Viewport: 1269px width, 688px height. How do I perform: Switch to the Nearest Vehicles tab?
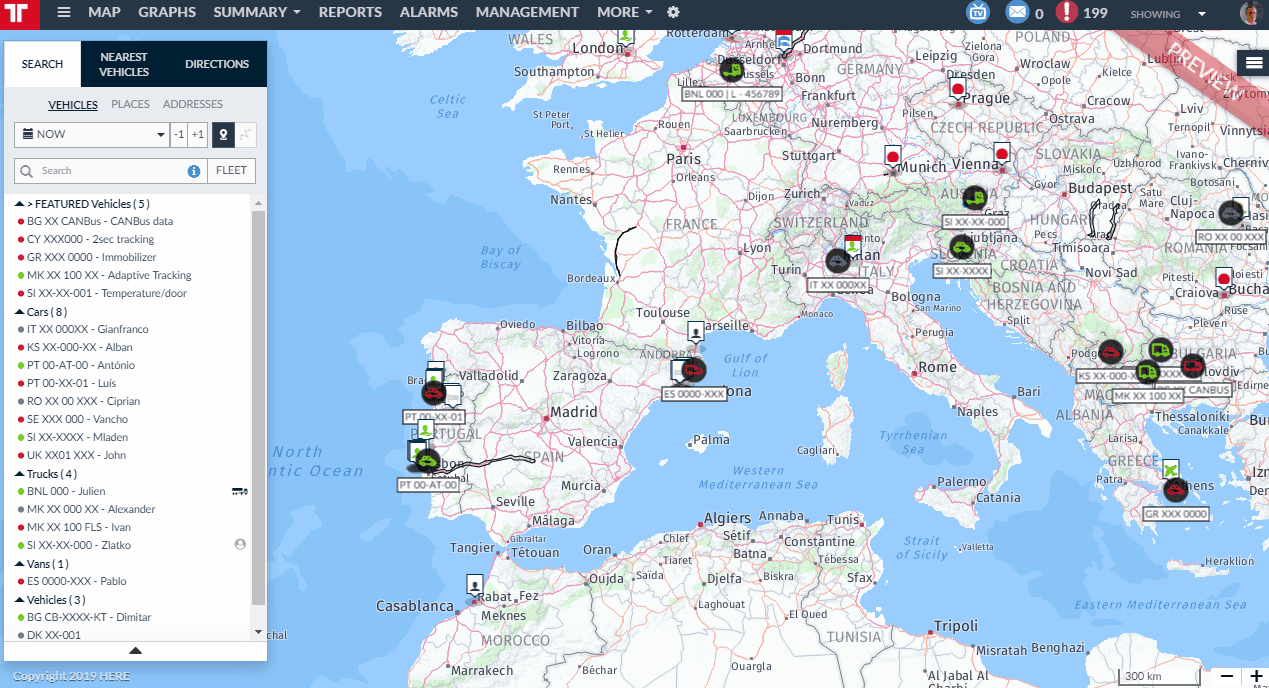[124, 64]
